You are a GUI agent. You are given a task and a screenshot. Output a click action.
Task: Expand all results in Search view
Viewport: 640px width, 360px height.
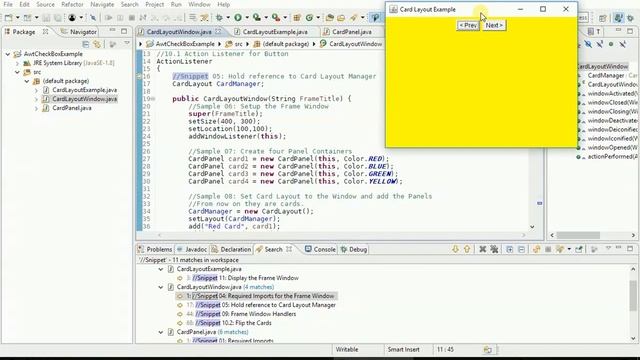coord(510,249)
